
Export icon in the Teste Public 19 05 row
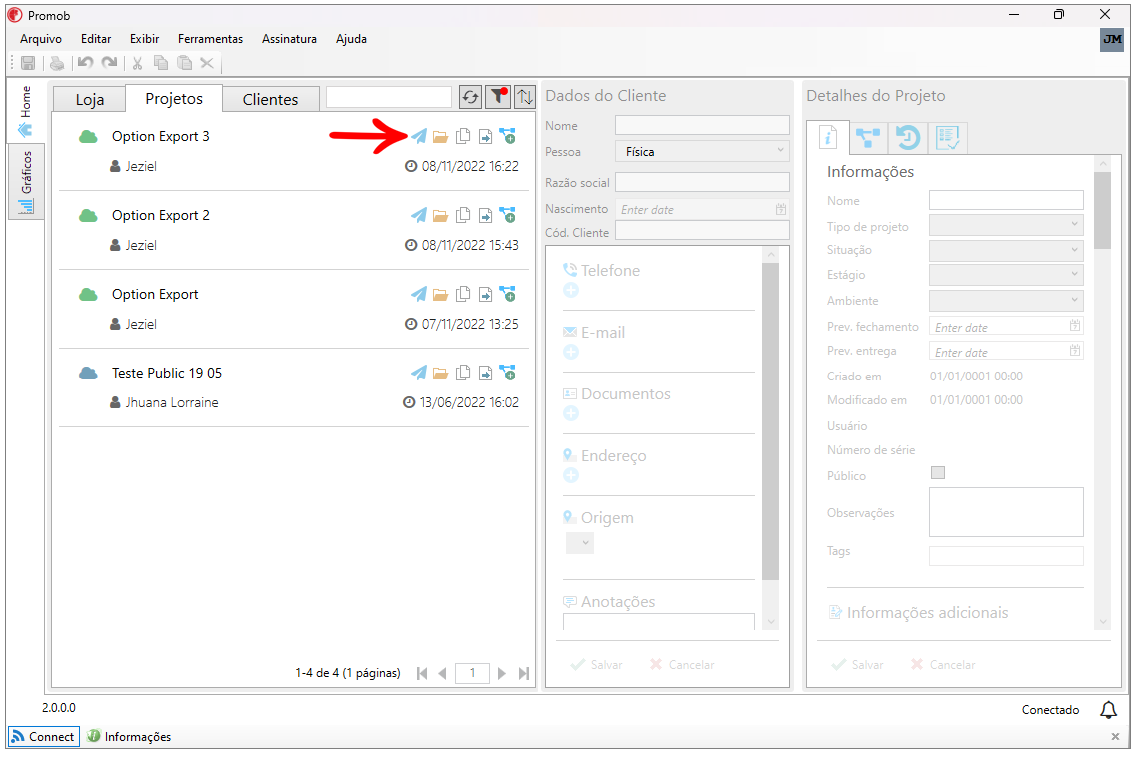(x=486, y=373)
